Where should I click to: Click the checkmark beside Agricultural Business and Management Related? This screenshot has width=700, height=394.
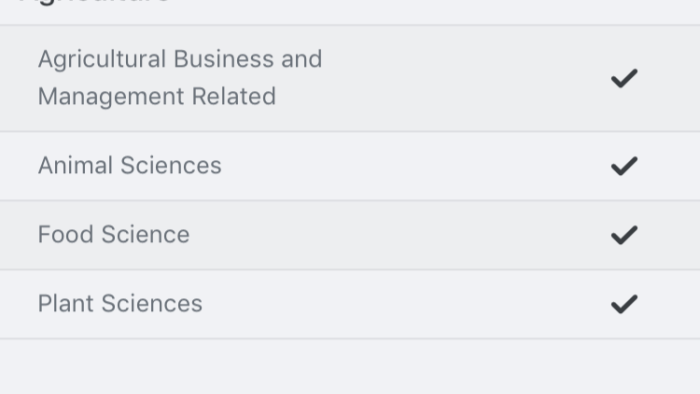coord(624,79)
